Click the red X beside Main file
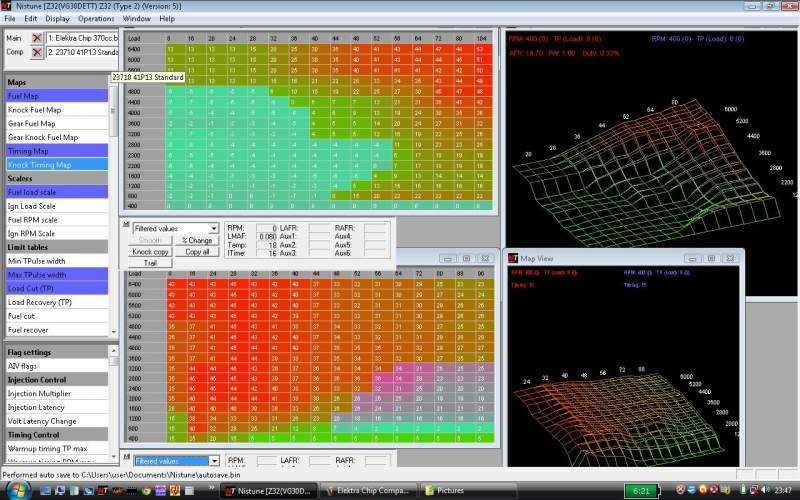Screen dimensions: 800x500 (37, 38)
